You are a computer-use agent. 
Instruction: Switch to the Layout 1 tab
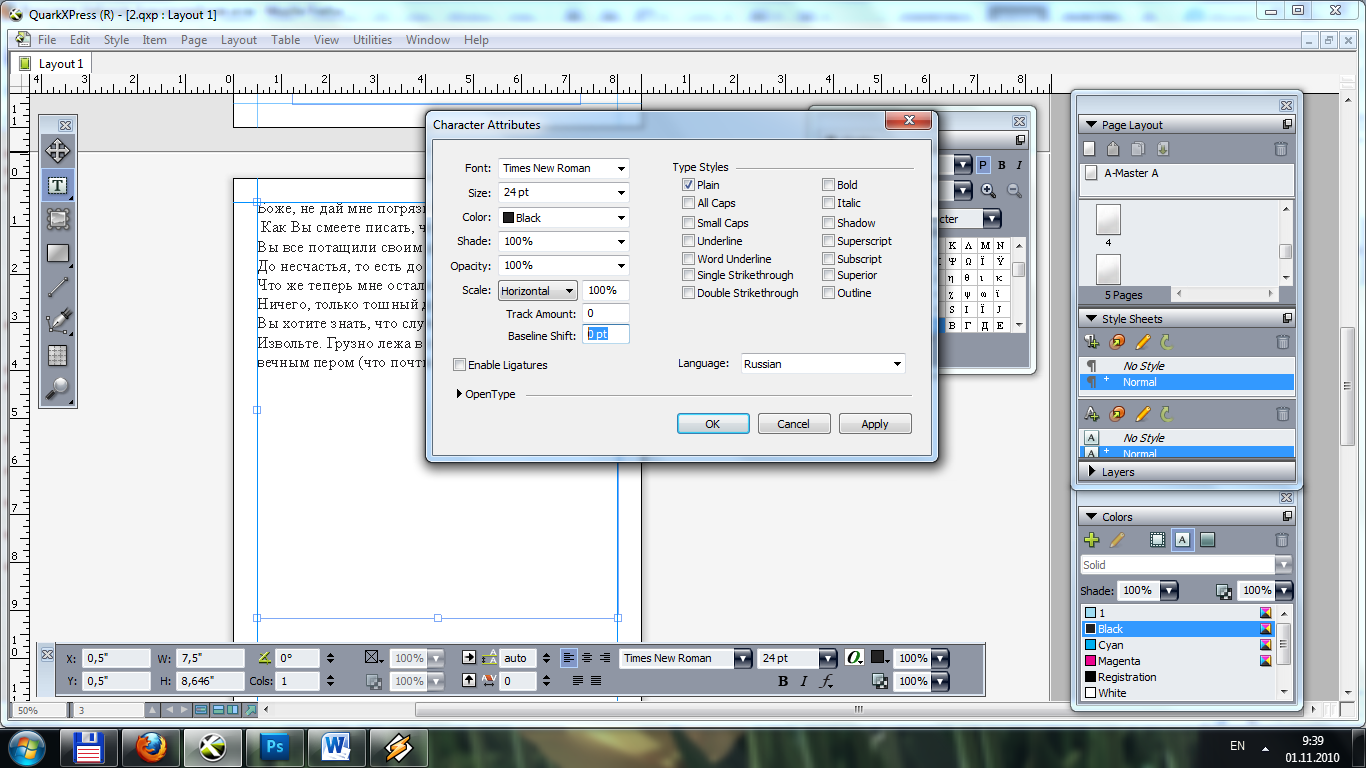click(52, 63)
